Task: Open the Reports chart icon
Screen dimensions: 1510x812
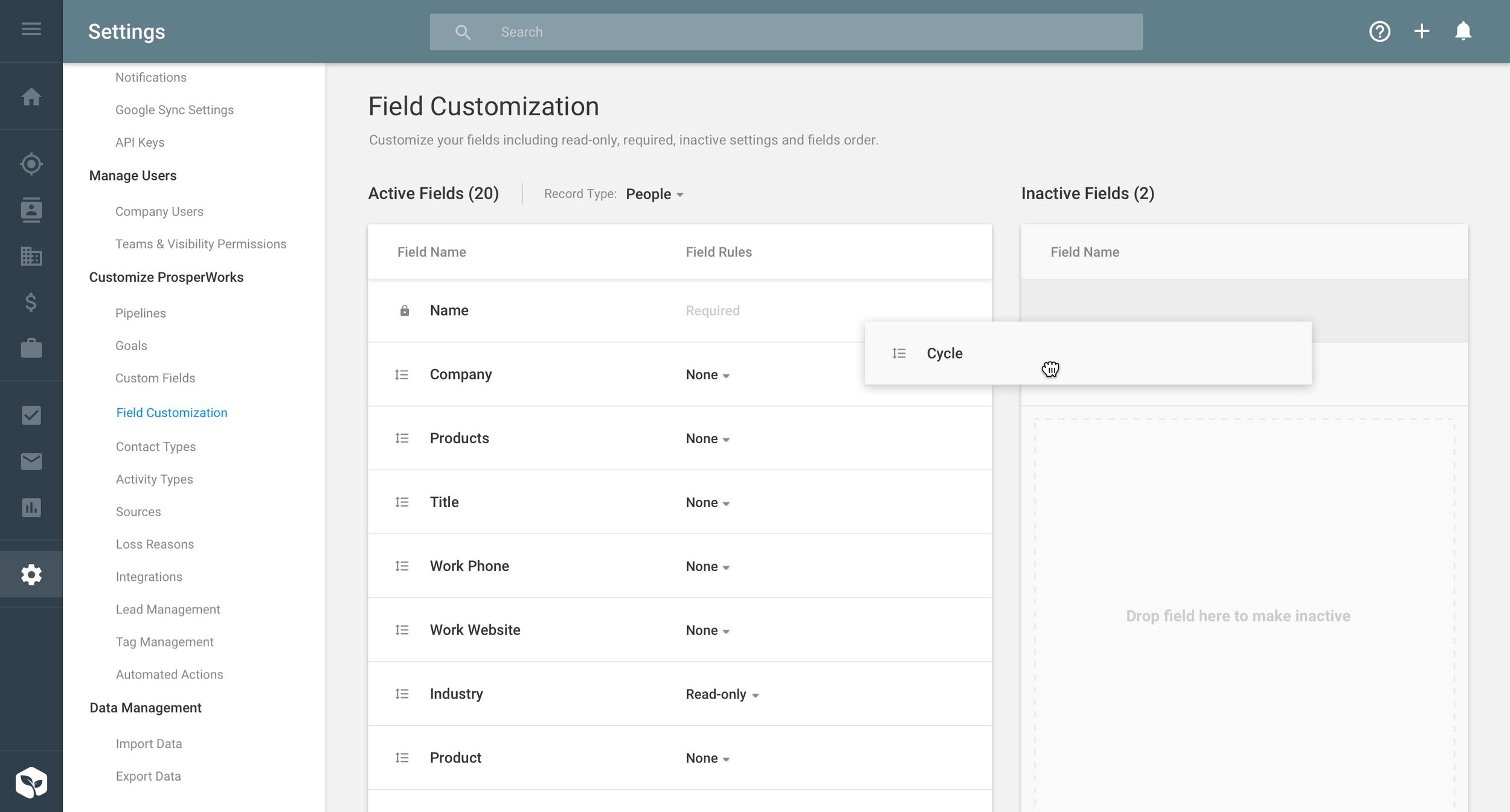Action: pyautogui.click(x=31, y=507)
